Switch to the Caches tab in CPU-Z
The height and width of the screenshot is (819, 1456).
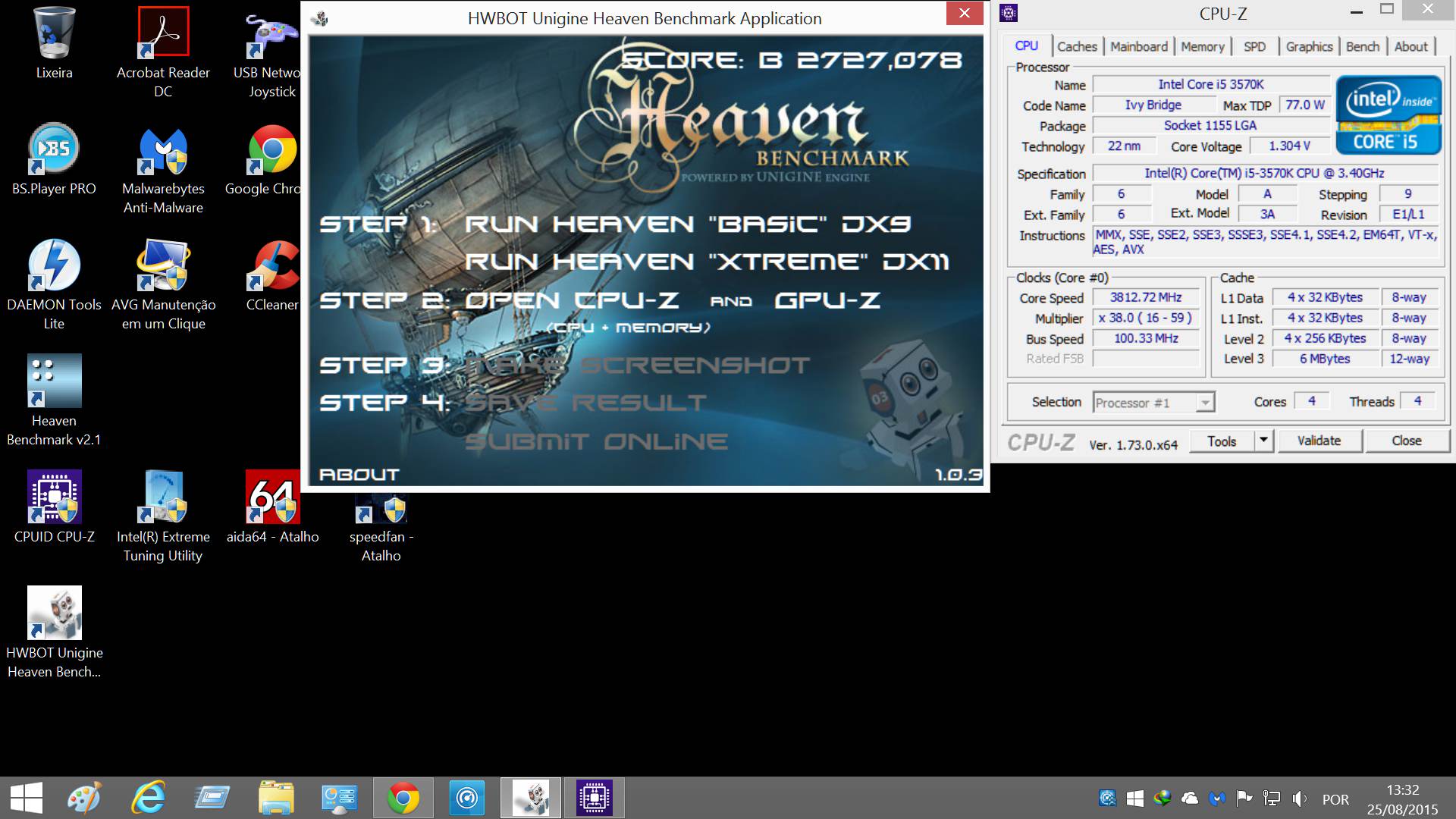tap(1077, 46)
